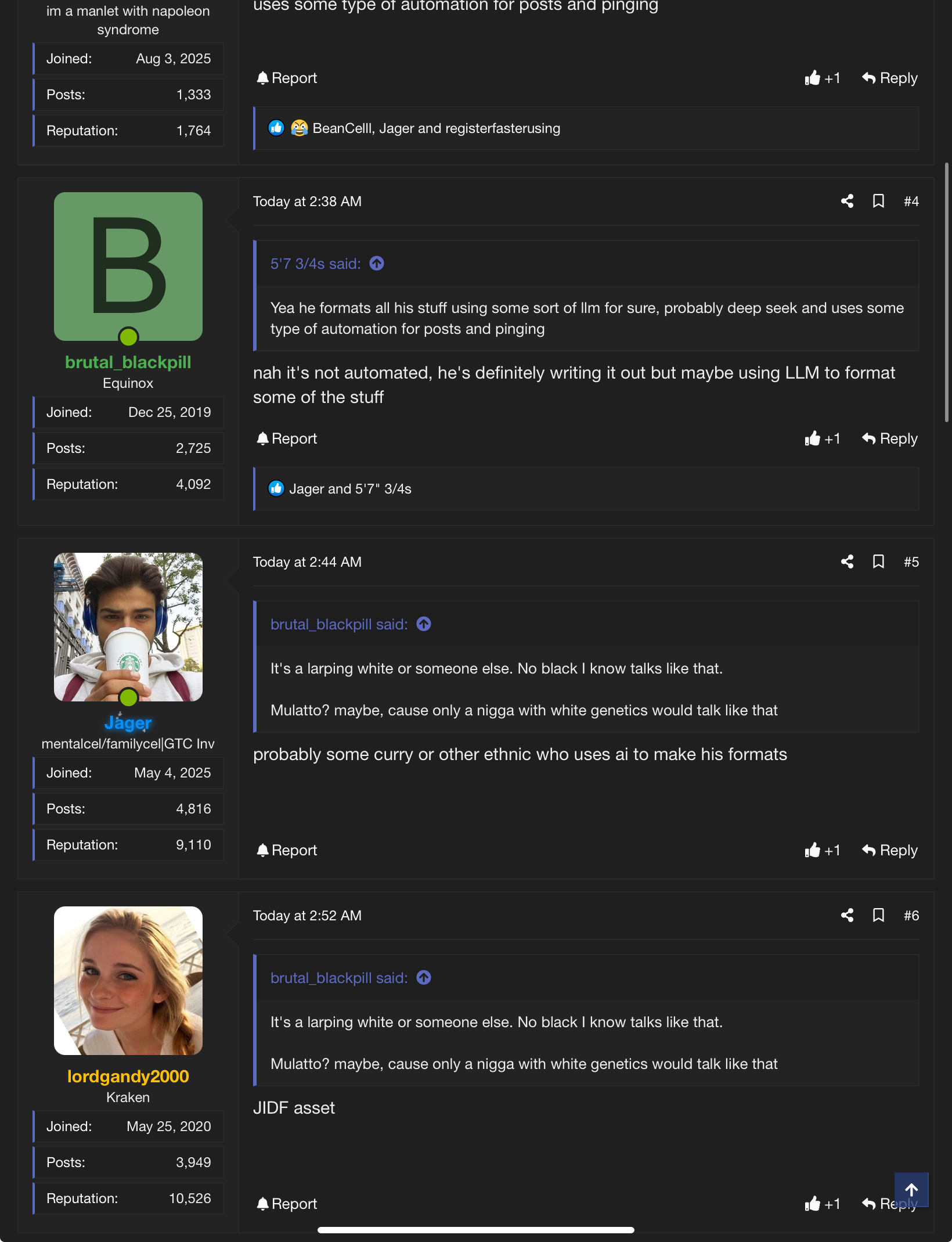Click the scroll-to-top arrow button
The image size is (952, 1242).
click(x=911, y=1190)
